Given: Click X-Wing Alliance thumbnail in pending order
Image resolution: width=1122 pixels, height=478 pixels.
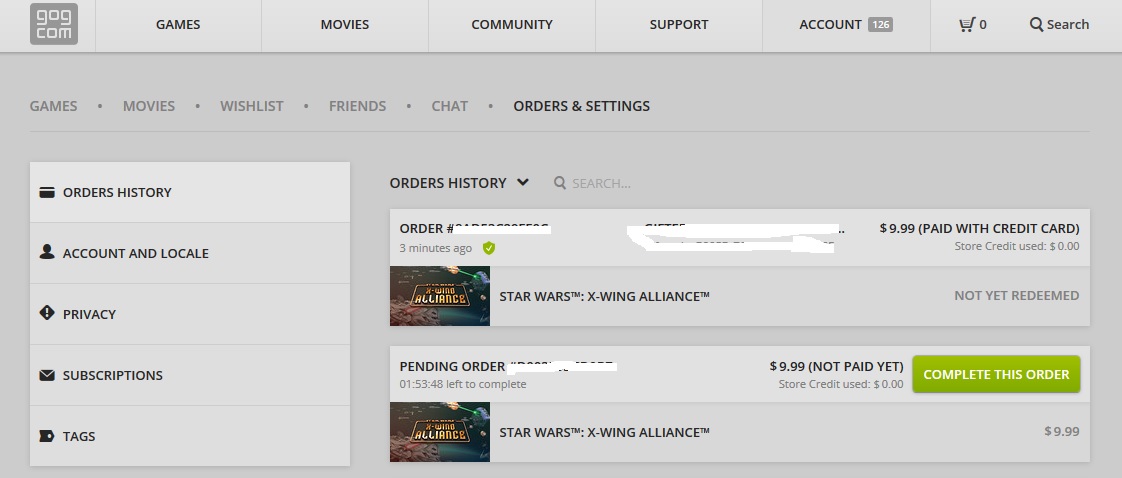Looking at the screenshot, I should [x=440, y=431].
